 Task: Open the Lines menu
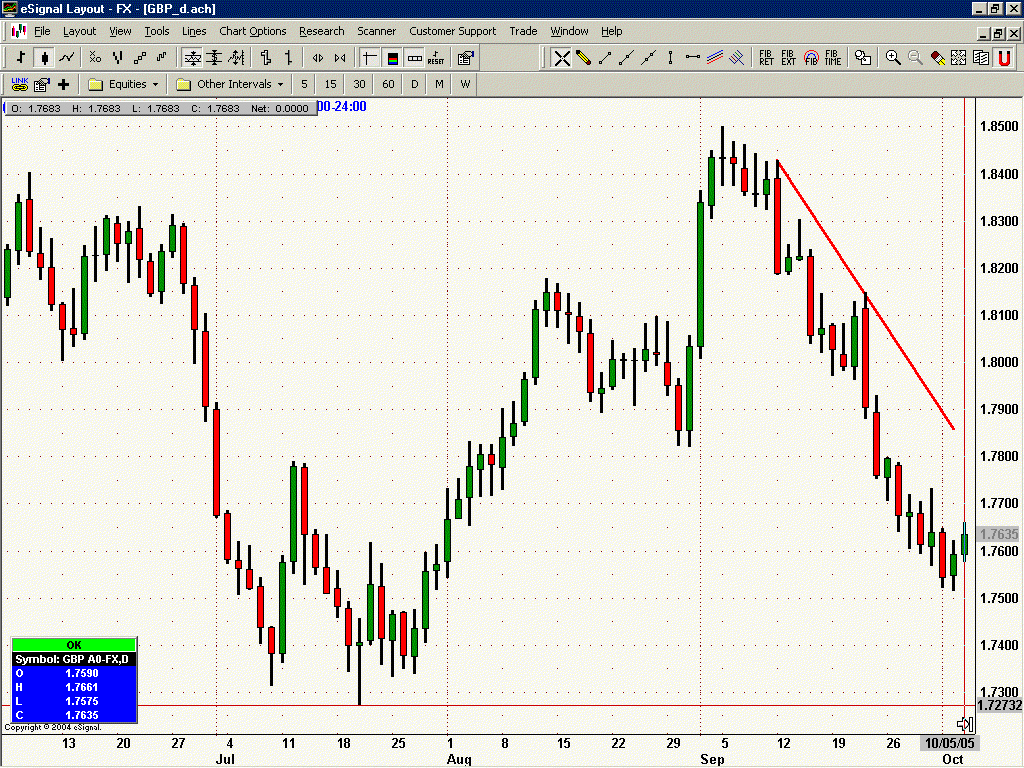[194, 31]
